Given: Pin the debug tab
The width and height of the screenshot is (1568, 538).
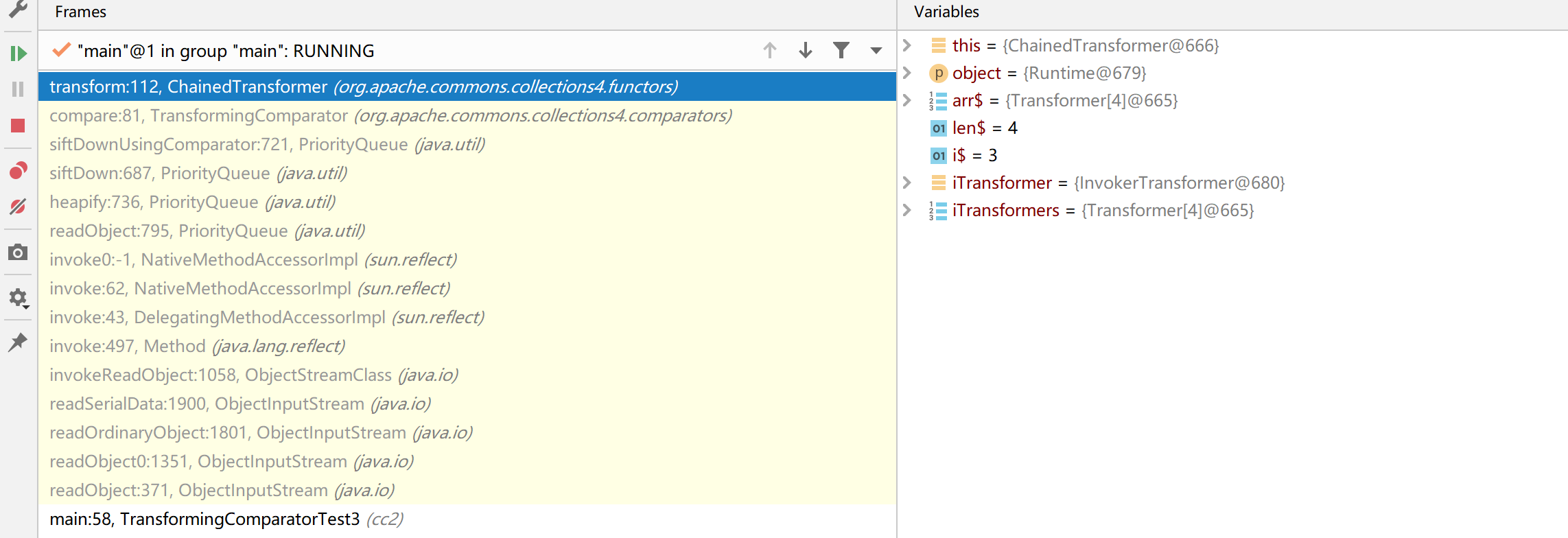Looking at the screenshot, I should coord(18,342).
